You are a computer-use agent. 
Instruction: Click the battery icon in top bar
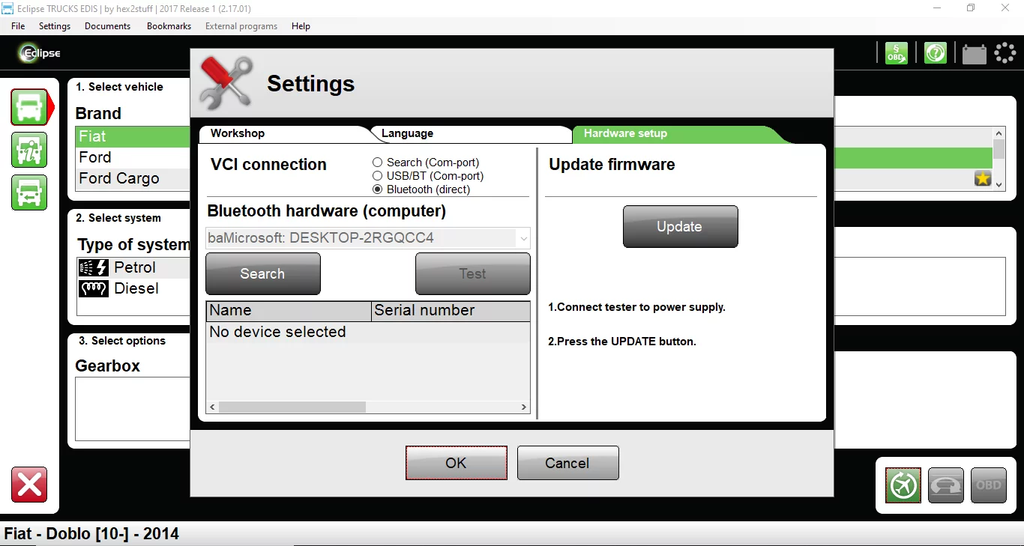click(x=973, y=54)
